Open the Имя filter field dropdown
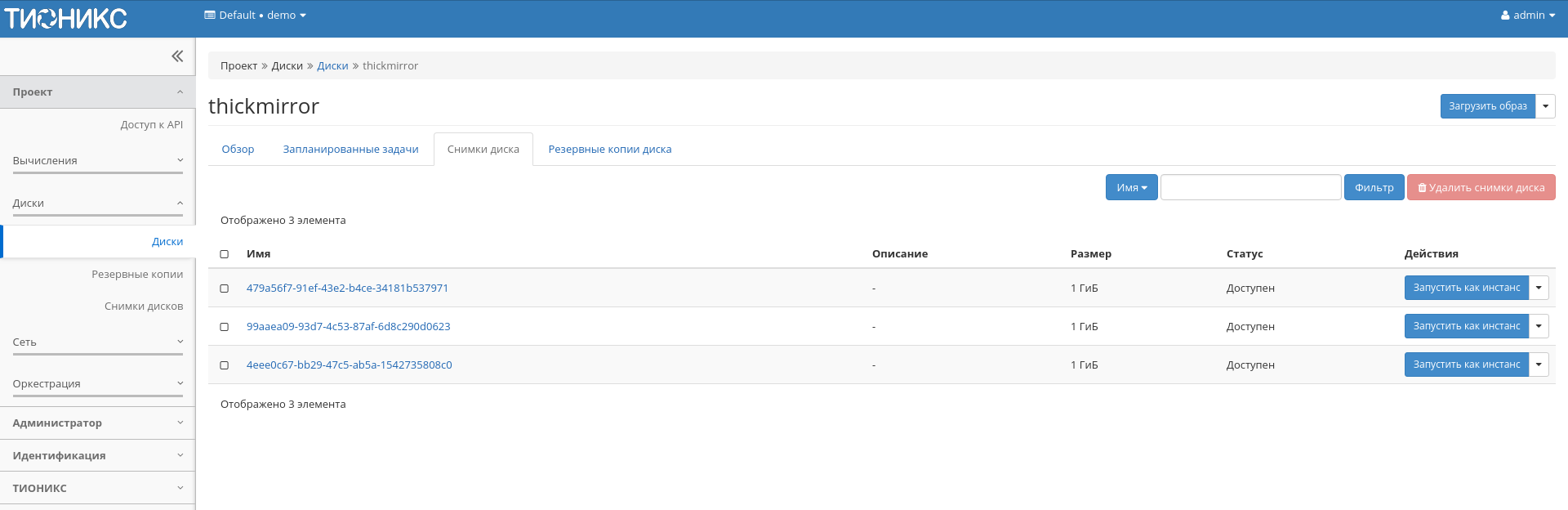Screen dimensions: 1568x510 [1131, 188]
